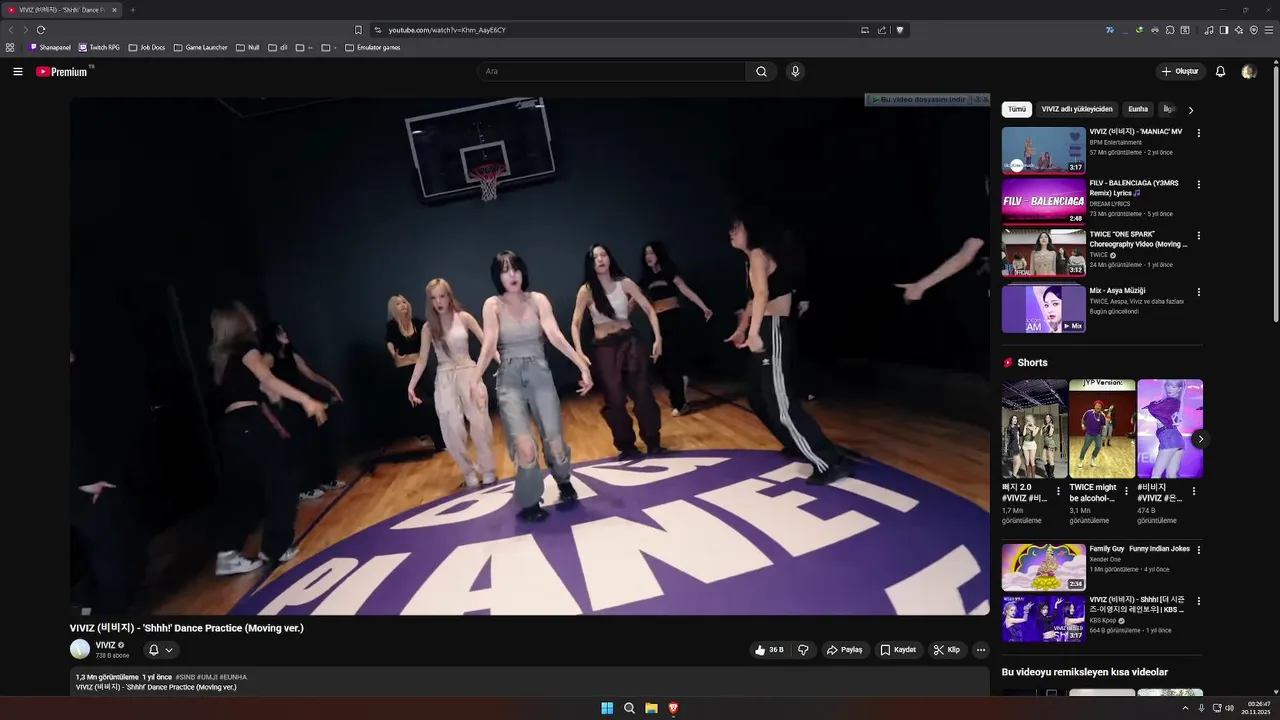Click the address bar URL

point(447,30)
